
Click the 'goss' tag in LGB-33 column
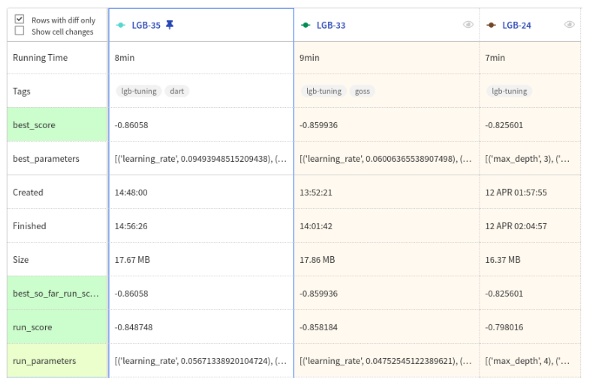pyautogui.click(x=362, y=91)
